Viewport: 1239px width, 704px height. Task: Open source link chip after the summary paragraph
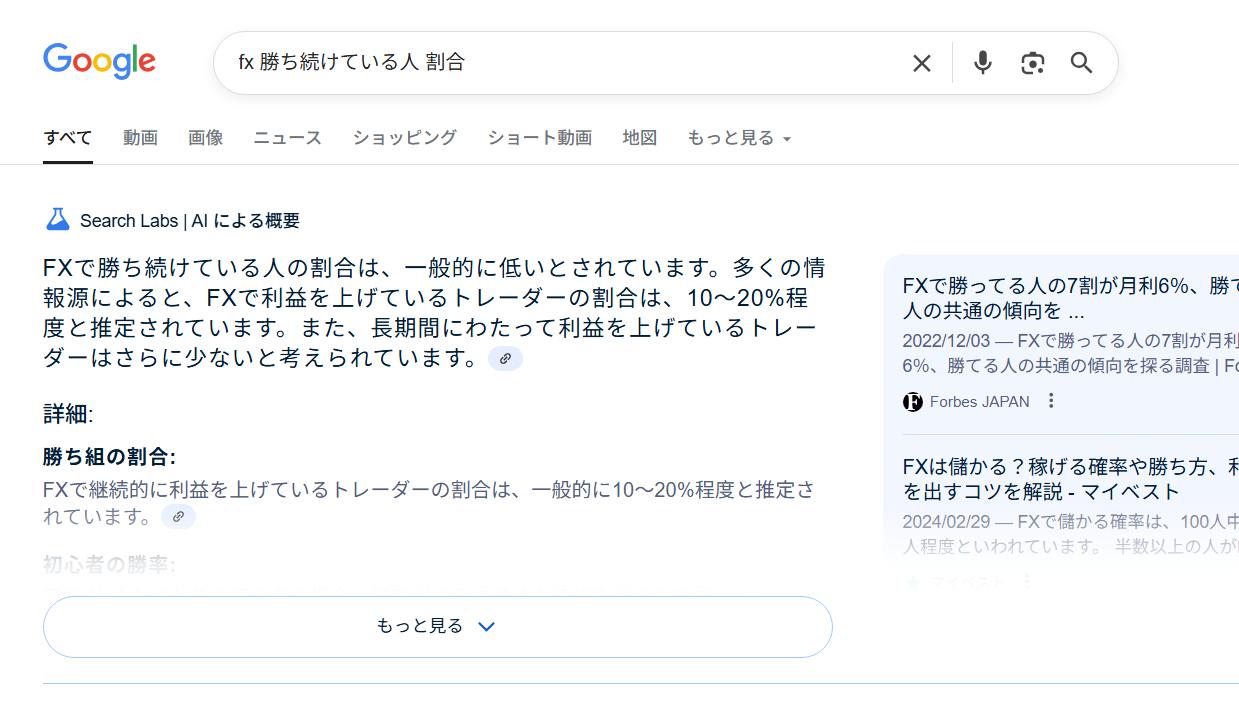point(505,358)
